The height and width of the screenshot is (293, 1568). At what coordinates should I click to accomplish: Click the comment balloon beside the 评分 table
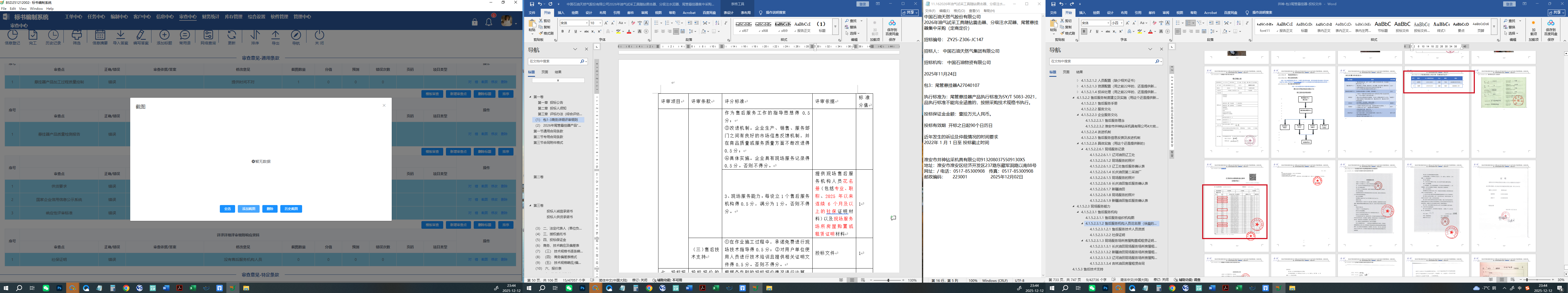point(893,218)
